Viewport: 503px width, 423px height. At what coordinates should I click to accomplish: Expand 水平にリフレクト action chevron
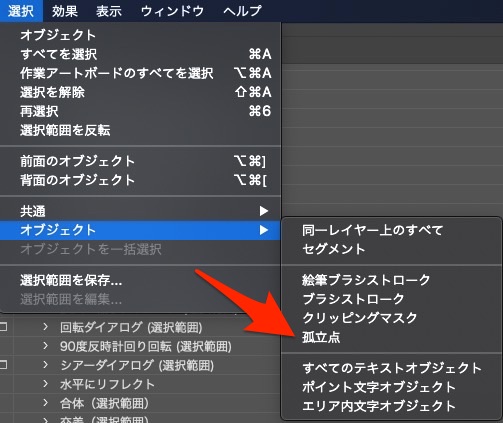click(45, 384)
